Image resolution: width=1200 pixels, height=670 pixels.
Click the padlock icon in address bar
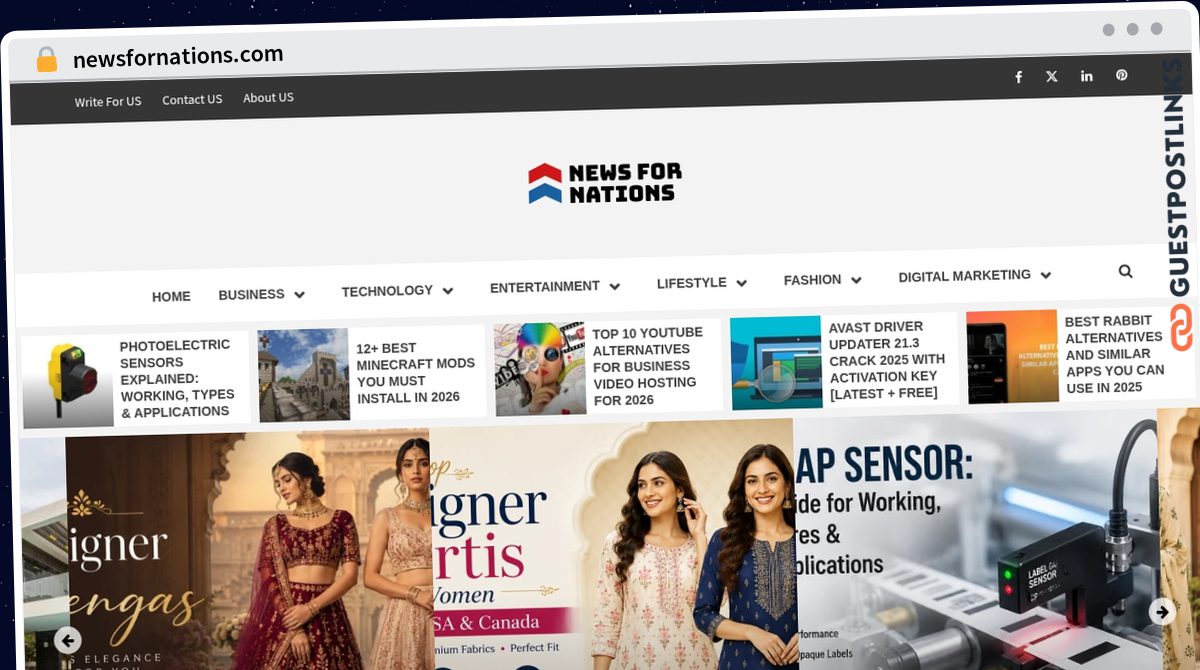[x=47, y=60]
